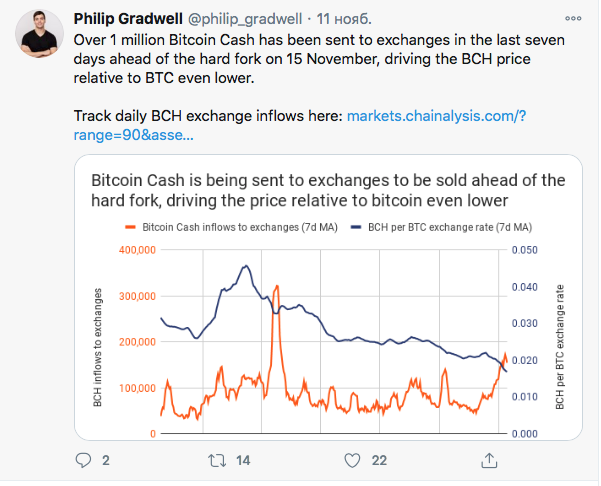The height and width of the screenshot is (486, 601).
Task: Click the retweet count number 14
Action: [x=243, y=461]
